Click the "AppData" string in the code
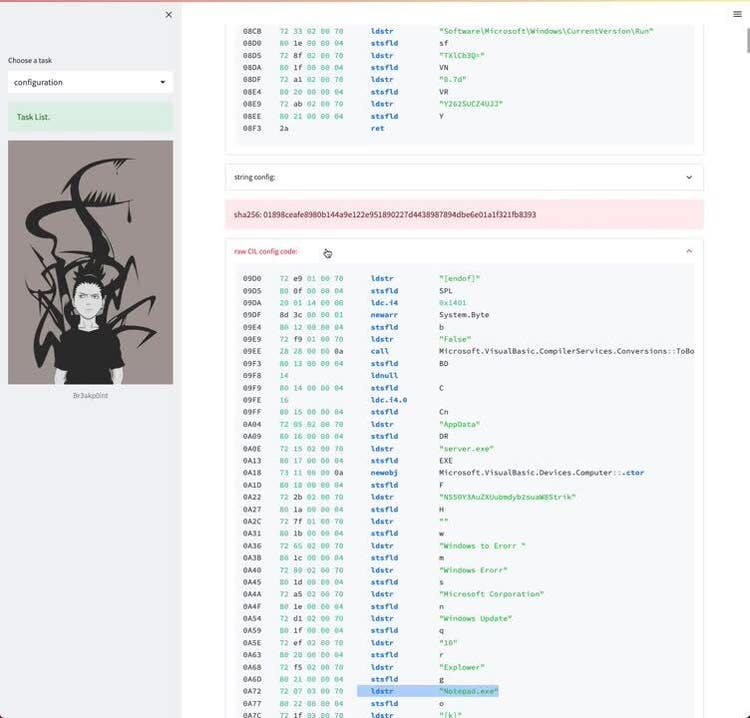Image resolution: width=750 pixels, height=718 pixels. pyautogui.click(x=458, y=424)
